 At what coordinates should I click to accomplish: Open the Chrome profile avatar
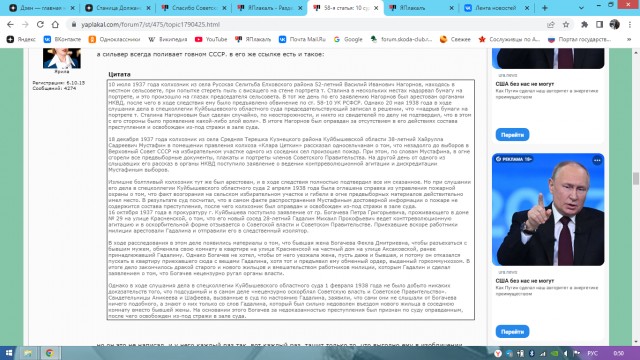pos(614,24)
